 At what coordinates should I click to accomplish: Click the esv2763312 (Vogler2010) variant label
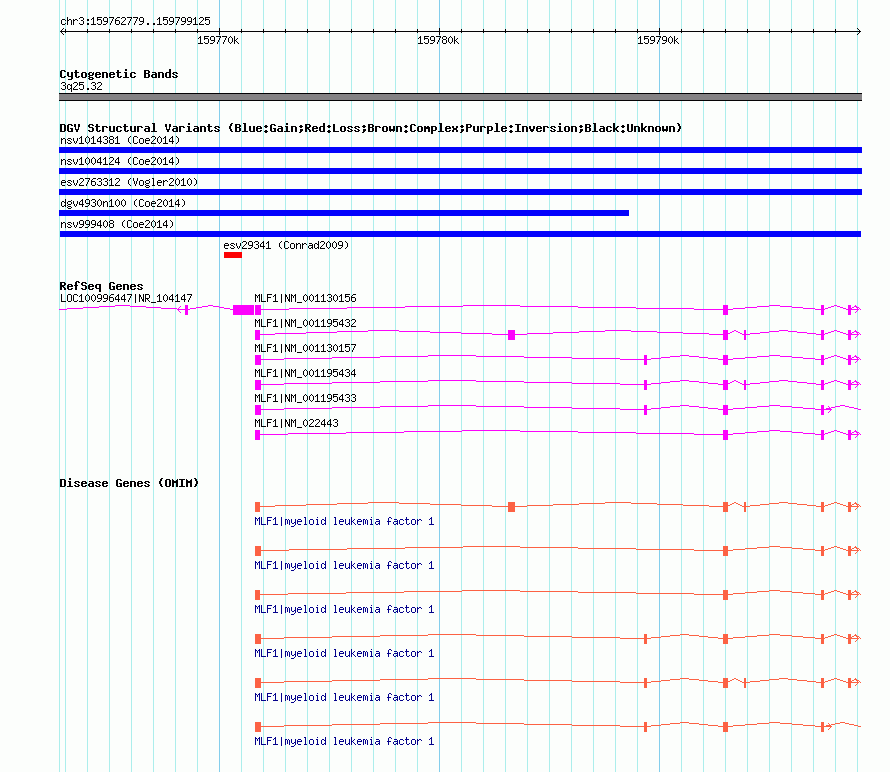click(129, 182)
